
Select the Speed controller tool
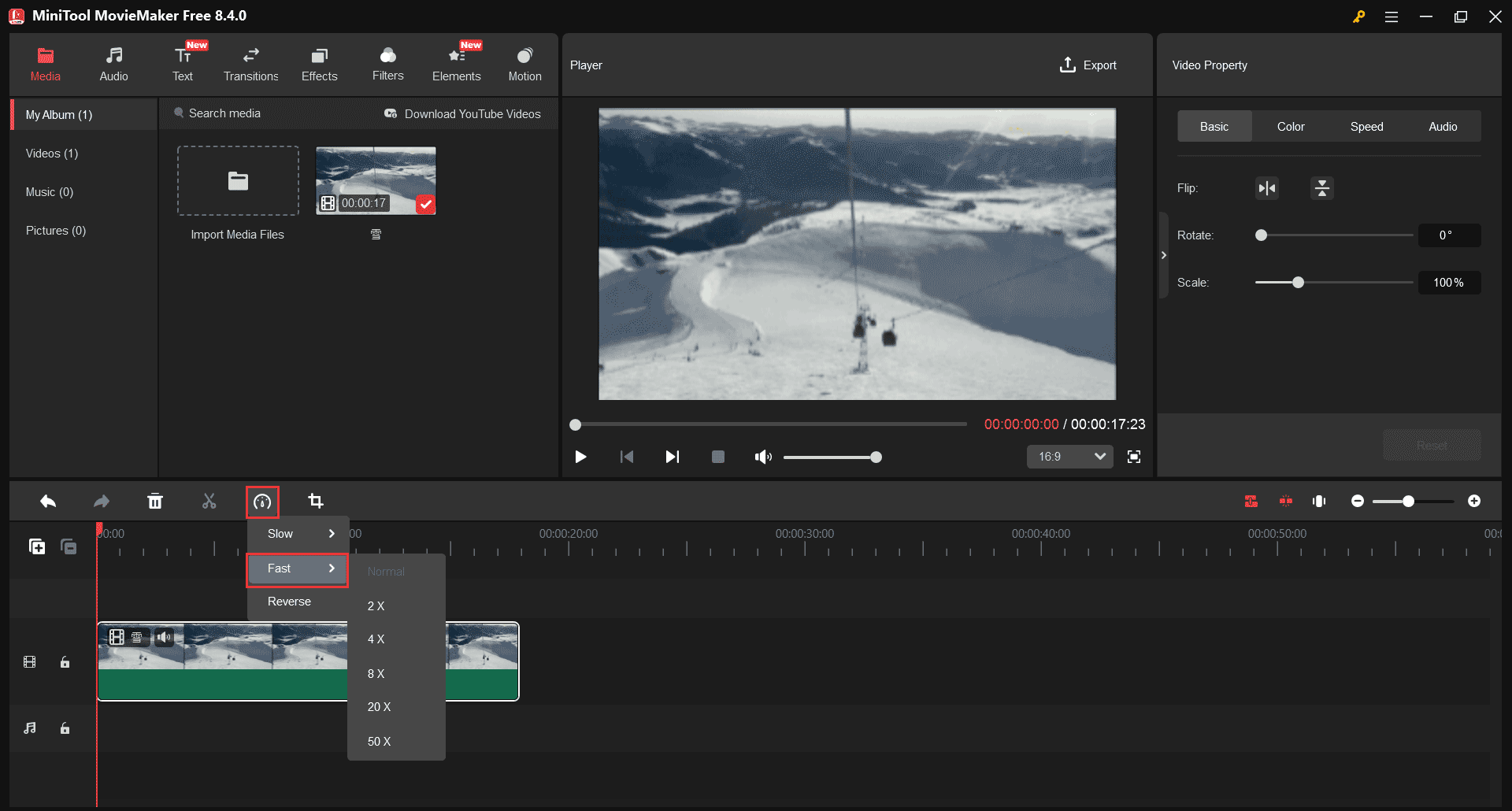coord(262,501)
